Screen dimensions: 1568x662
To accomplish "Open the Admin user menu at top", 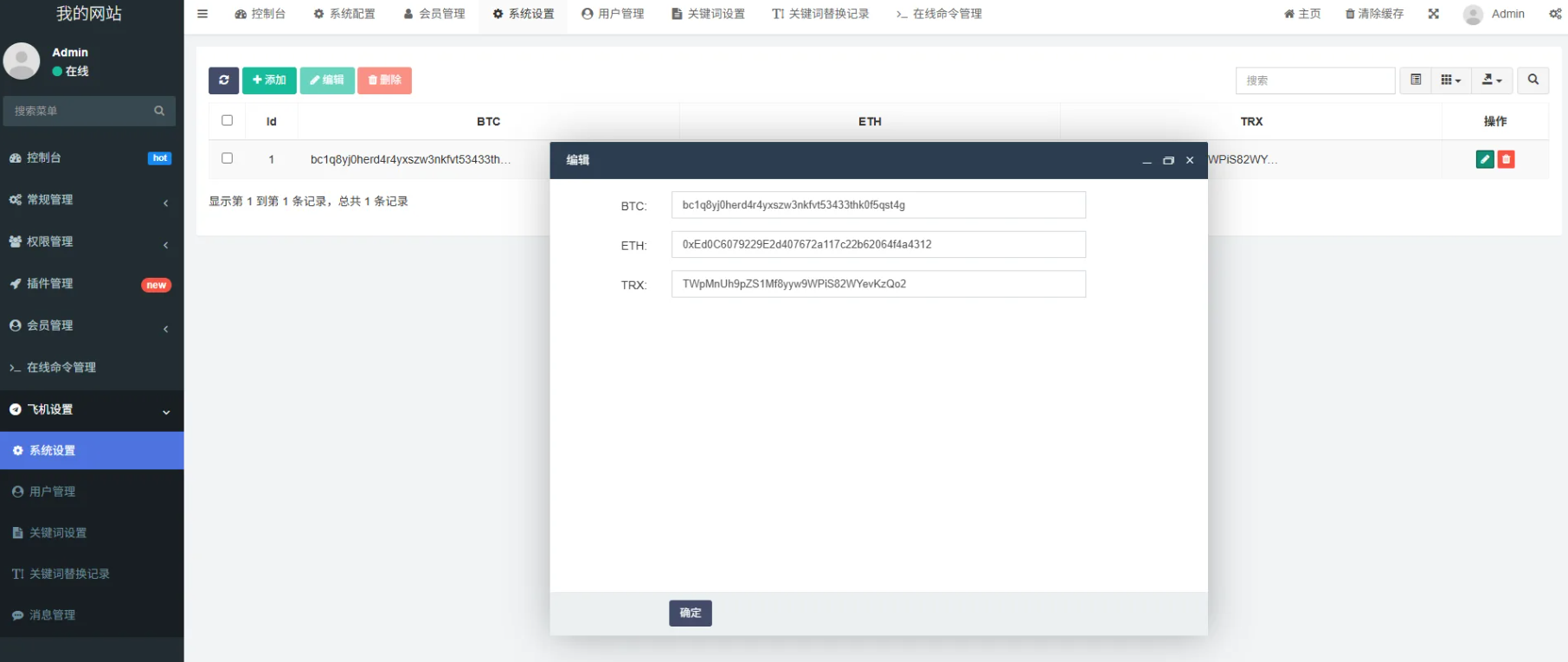I will tap(1494, 14).
